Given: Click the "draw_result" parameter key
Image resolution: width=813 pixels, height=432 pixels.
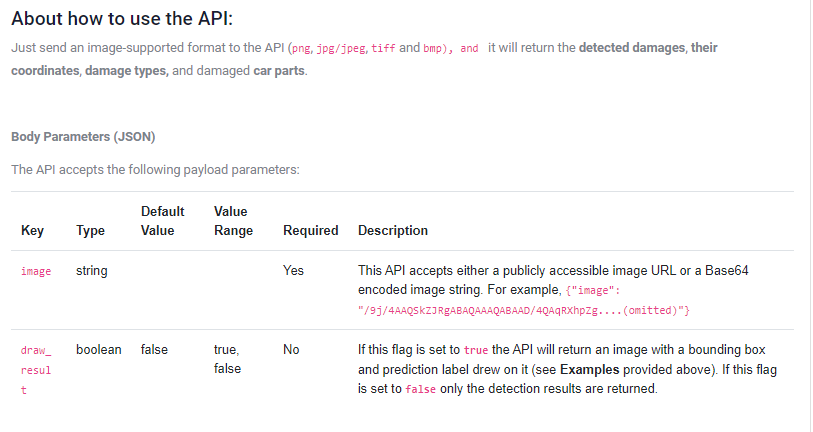Looking at the screenshot, I should click(x=36, y=371).
